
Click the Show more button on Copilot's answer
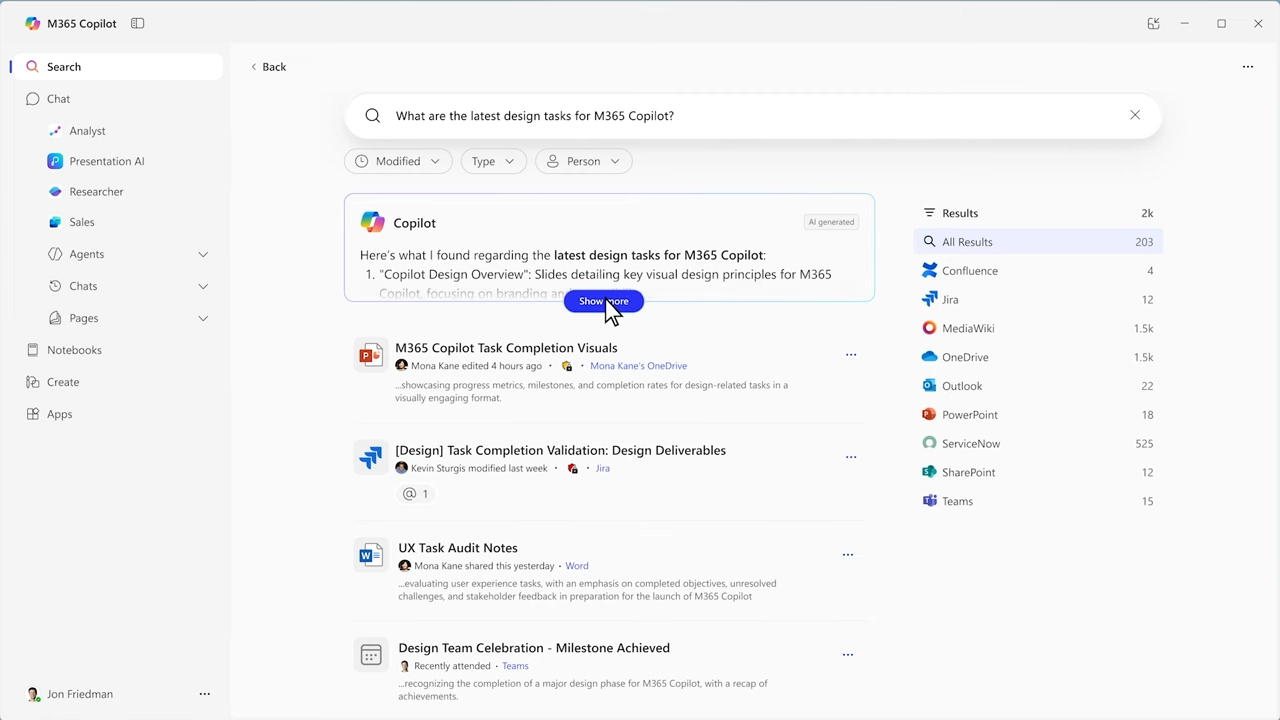(603, 301)
